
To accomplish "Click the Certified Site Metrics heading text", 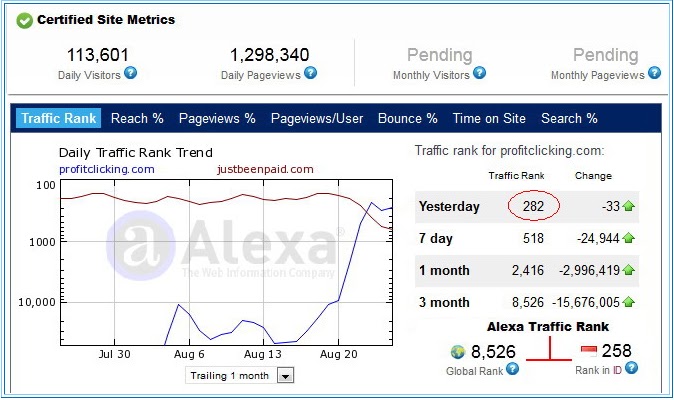I will coord(106,20).
